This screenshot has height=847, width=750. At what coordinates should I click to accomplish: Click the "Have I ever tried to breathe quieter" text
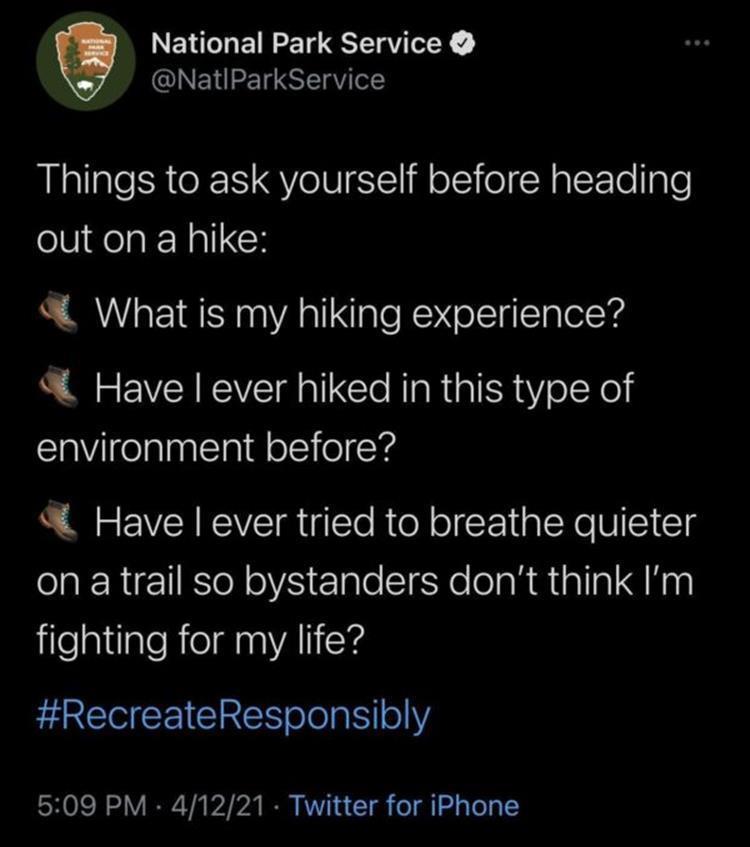tap(394, 524)
